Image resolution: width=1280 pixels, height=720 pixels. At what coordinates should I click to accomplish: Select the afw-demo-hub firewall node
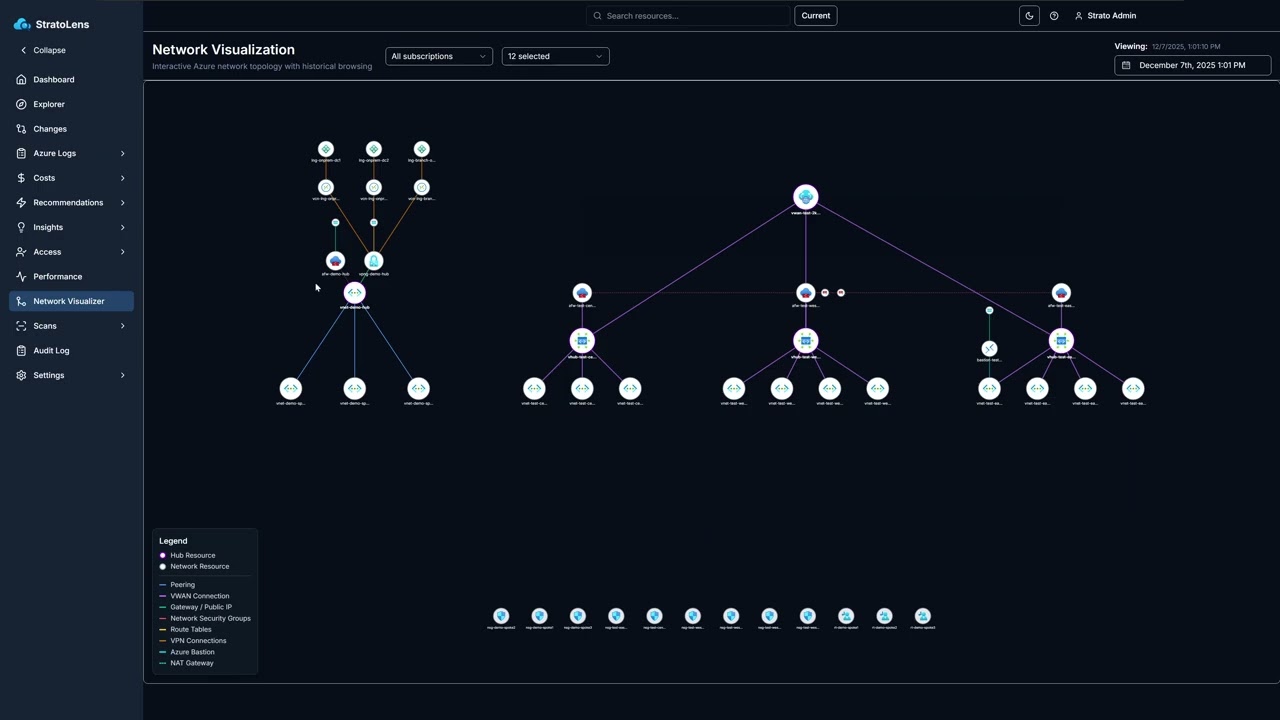pos(336,261)
